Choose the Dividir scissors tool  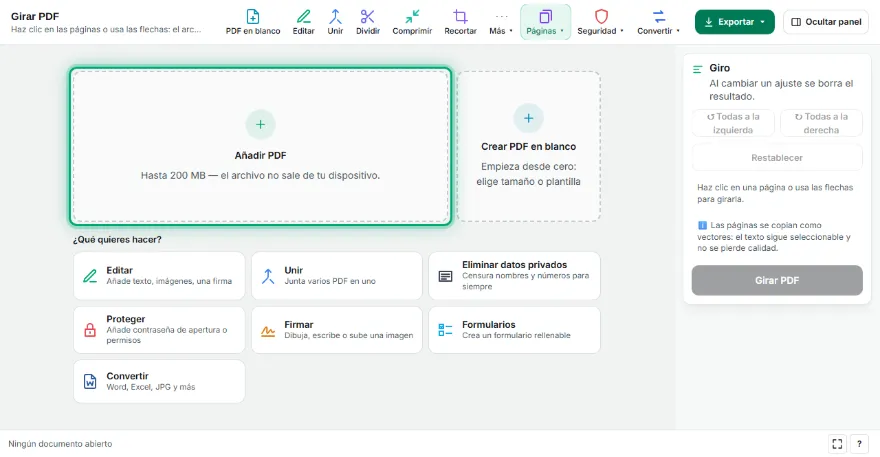368,22
